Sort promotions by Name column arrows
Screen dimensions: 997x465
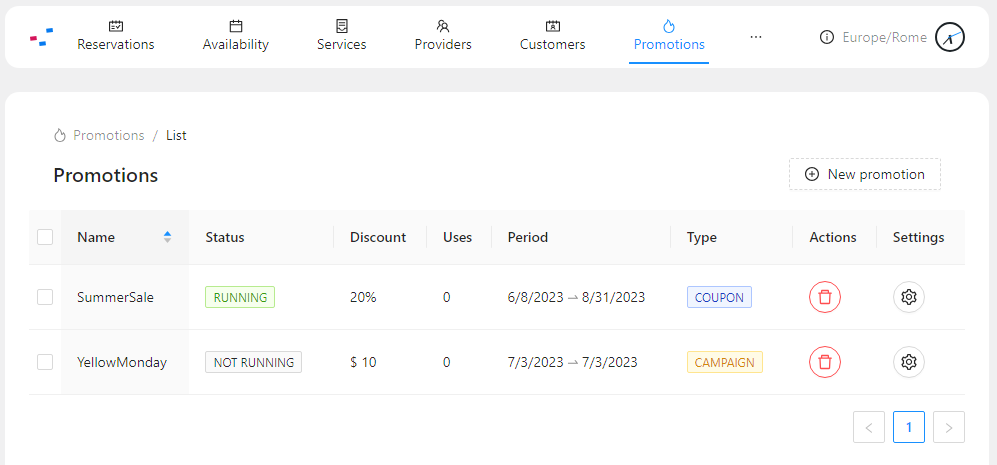coord(167,237)
